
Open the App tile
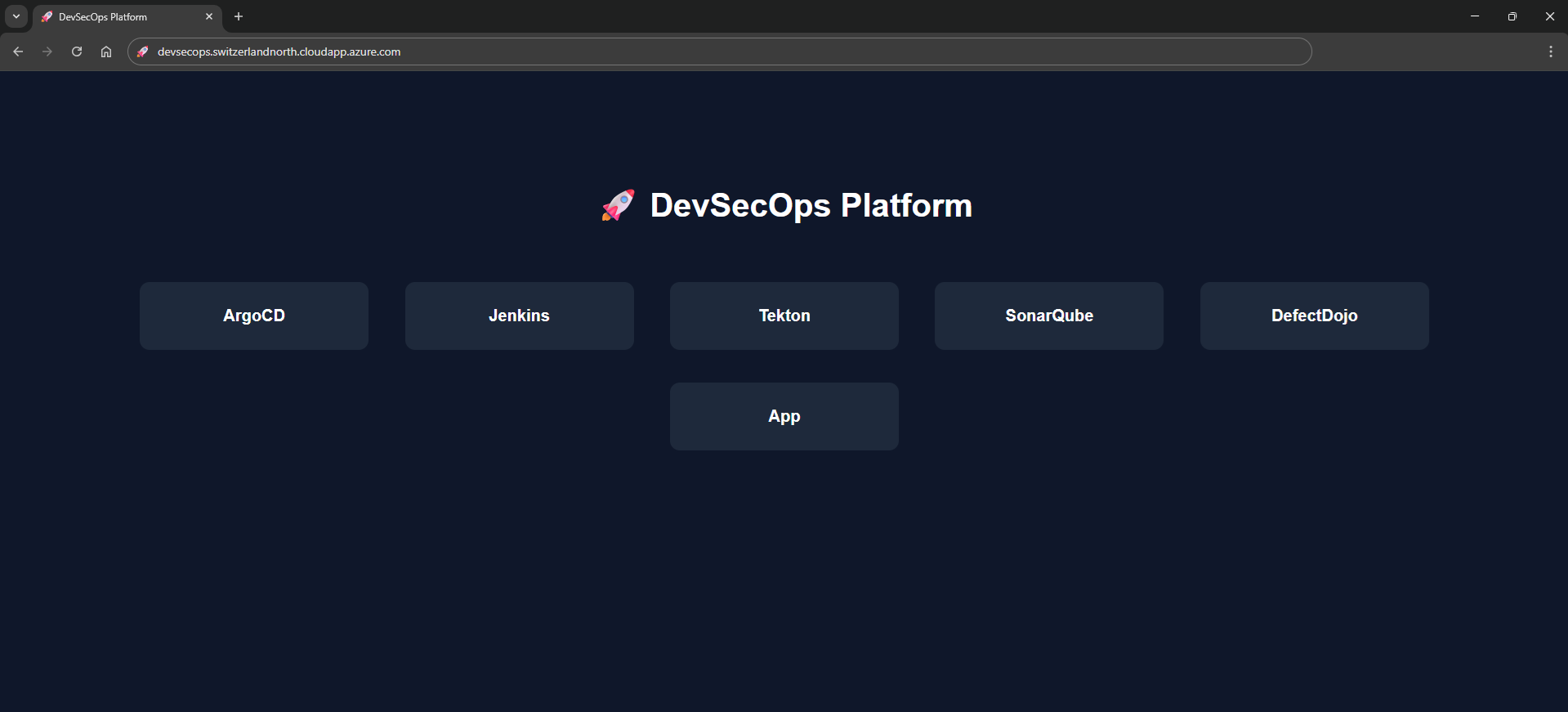click(x=784, y=416)
